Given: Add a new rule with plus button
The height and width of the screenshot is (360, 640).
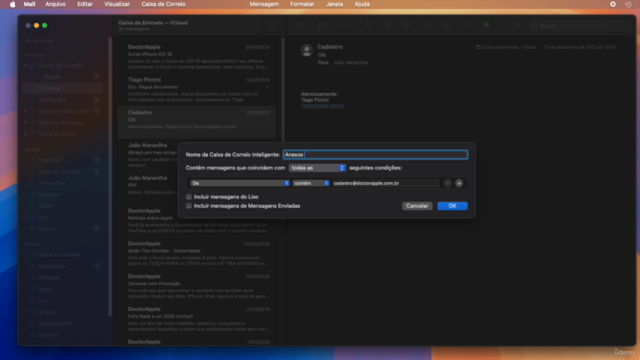Looking at the screenshot, I should pyautogui.click(x=459, y=183).
